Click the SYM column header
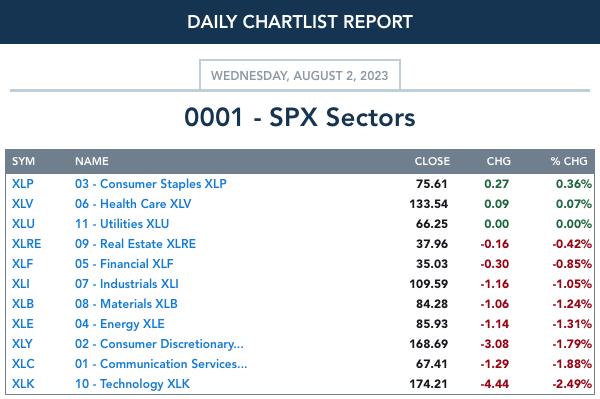The height and width of the screenshot is (399, 600). 23,161
